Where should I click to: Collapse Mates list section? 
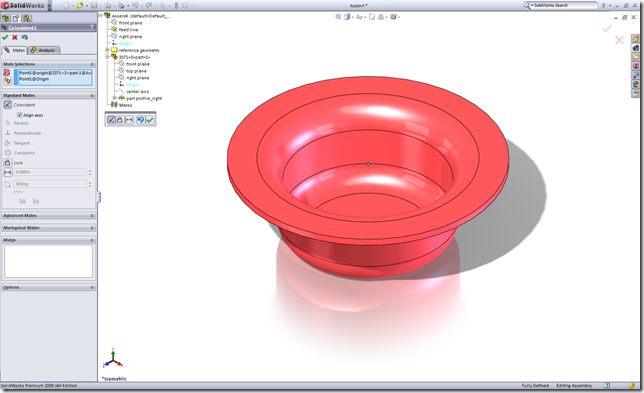pos(92,240)
